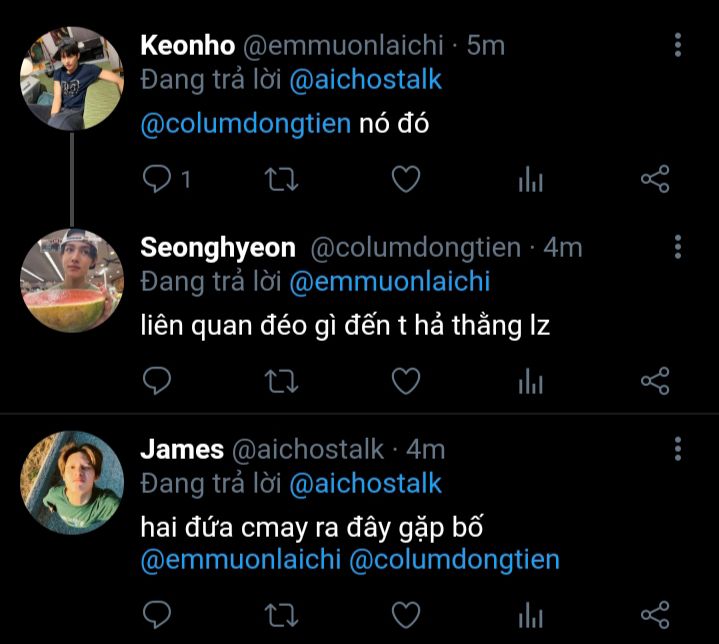
Task: Reply to Keonho's tweet
Action: (x=158, y=179)
